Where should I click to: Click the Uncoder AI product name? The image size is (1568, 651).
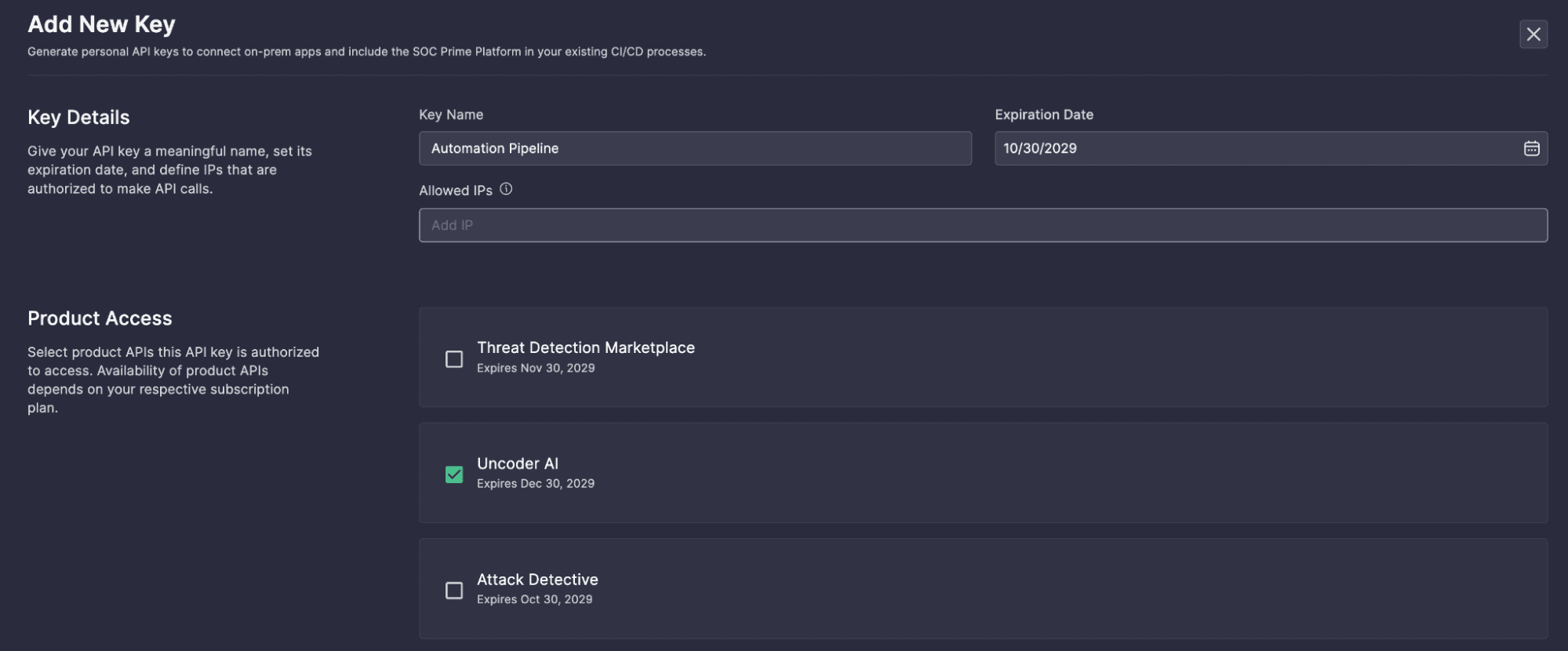517,464
